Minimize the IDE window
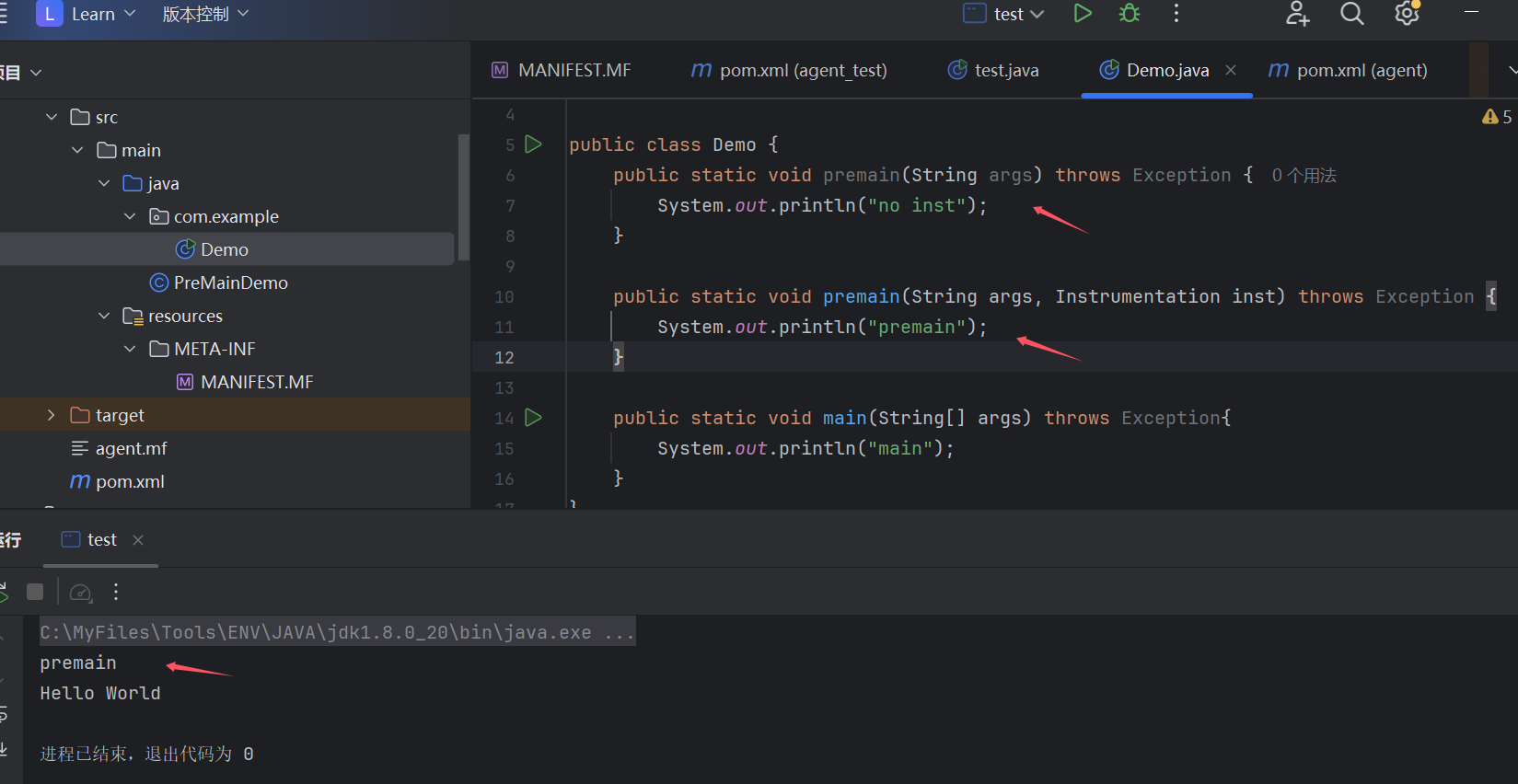Screen dimensions: 1518x784 1471,13
